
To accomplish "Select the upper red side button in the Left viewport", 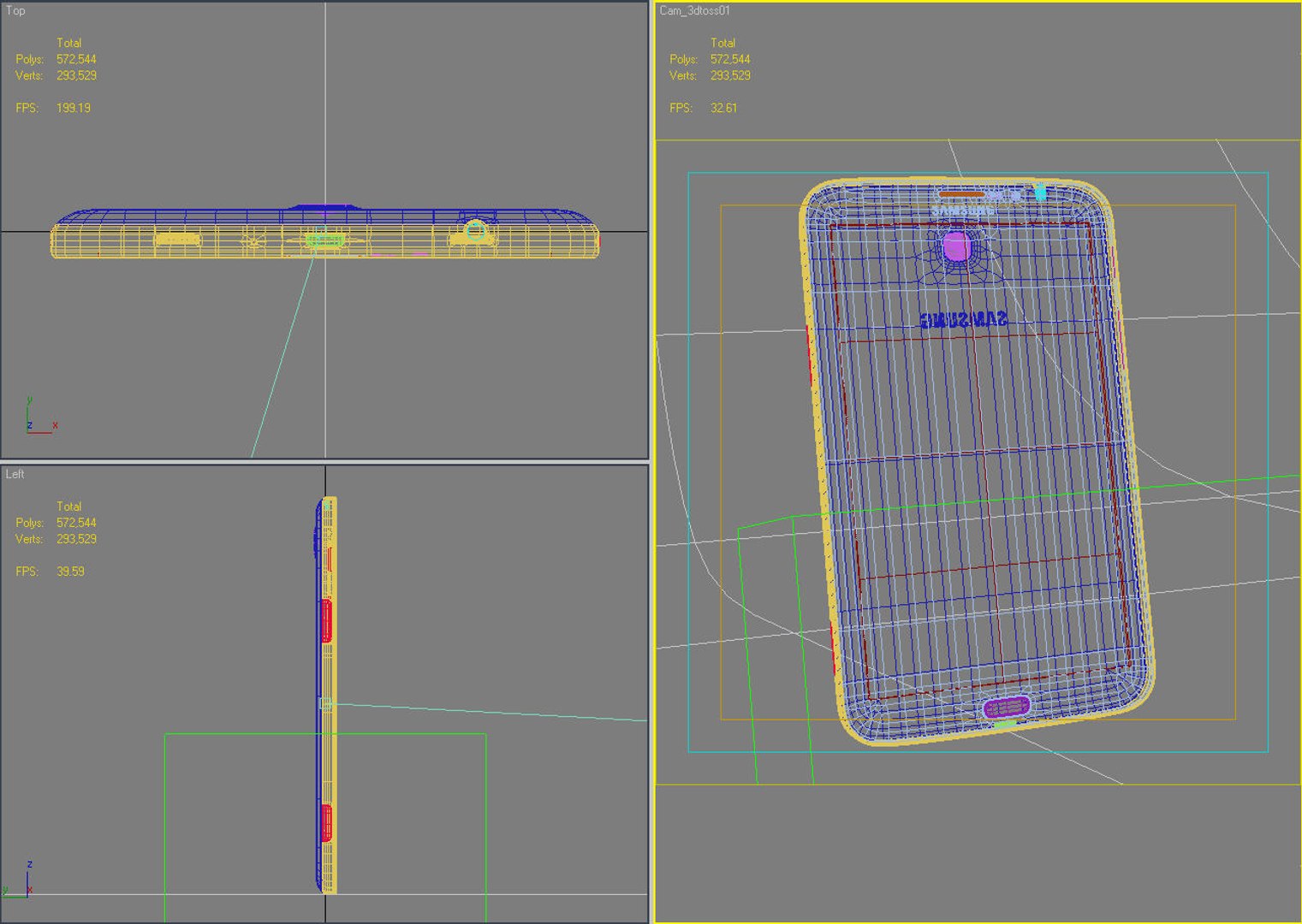I will (326, 620).
